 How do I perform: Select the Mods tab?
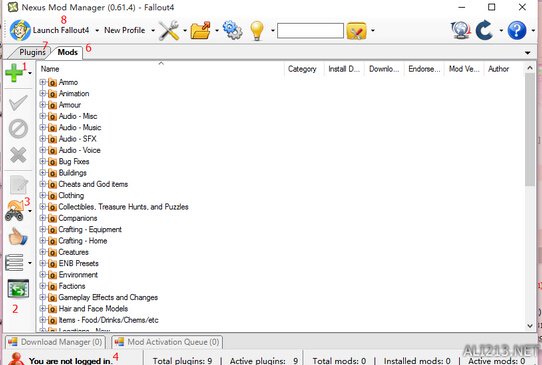[x=67, y=52]
